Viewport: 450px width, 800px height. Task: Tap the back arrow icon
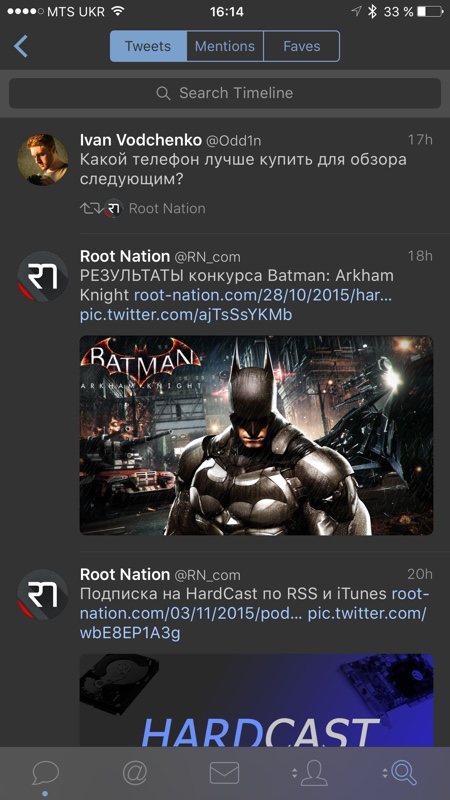click(20, 46)
